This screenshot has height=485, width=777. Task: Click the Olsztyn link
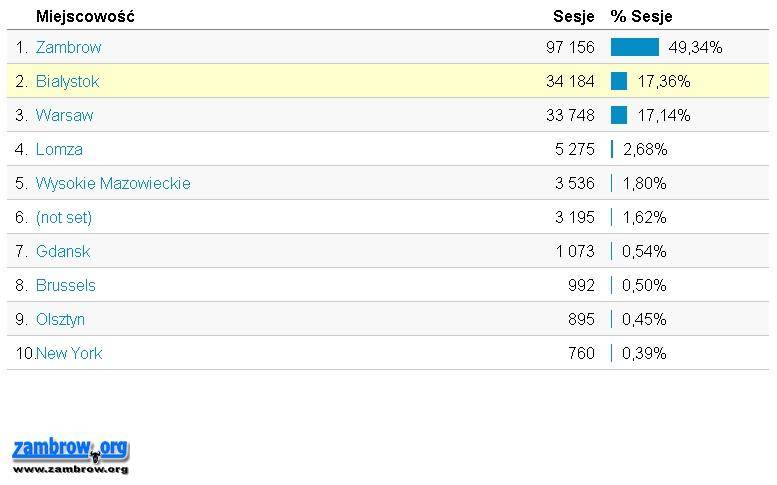point(60,319)
